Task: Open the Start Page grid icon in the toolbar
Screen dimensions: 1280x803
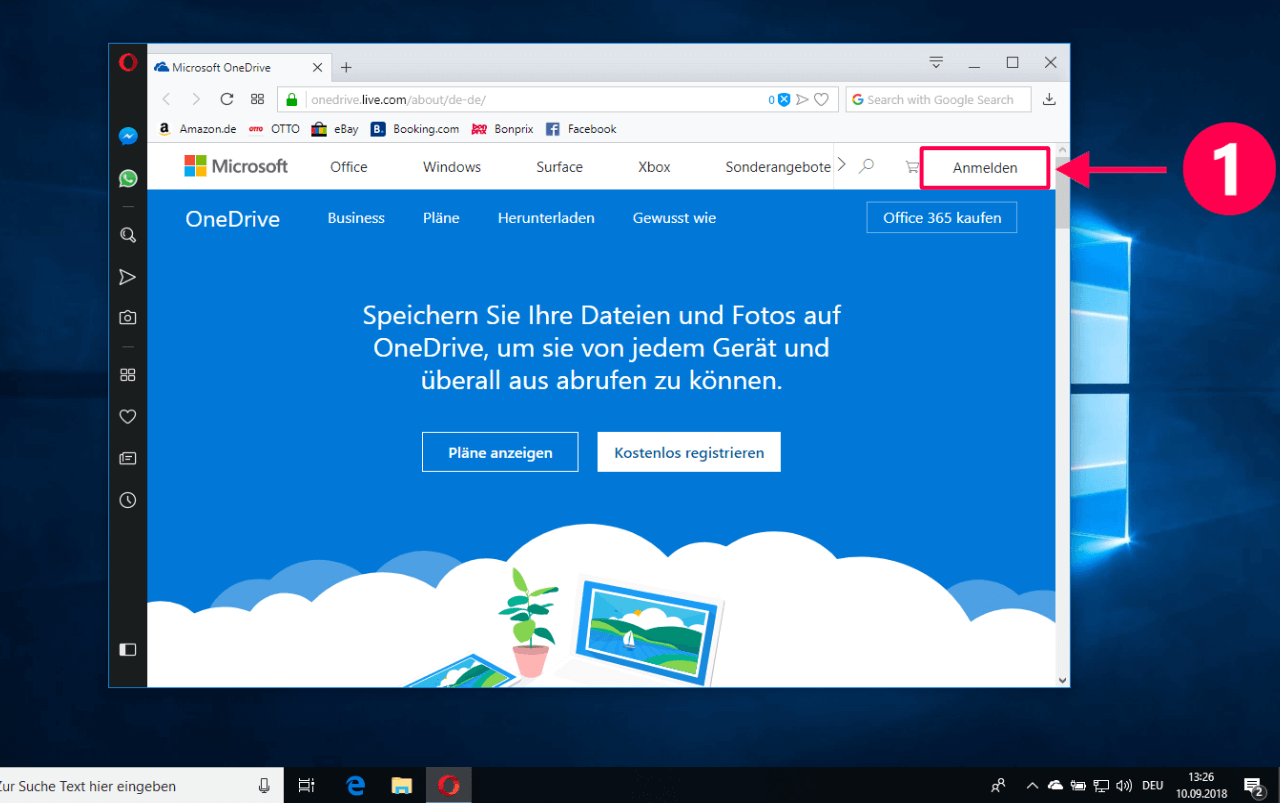Action: click(x=257, y=99)
